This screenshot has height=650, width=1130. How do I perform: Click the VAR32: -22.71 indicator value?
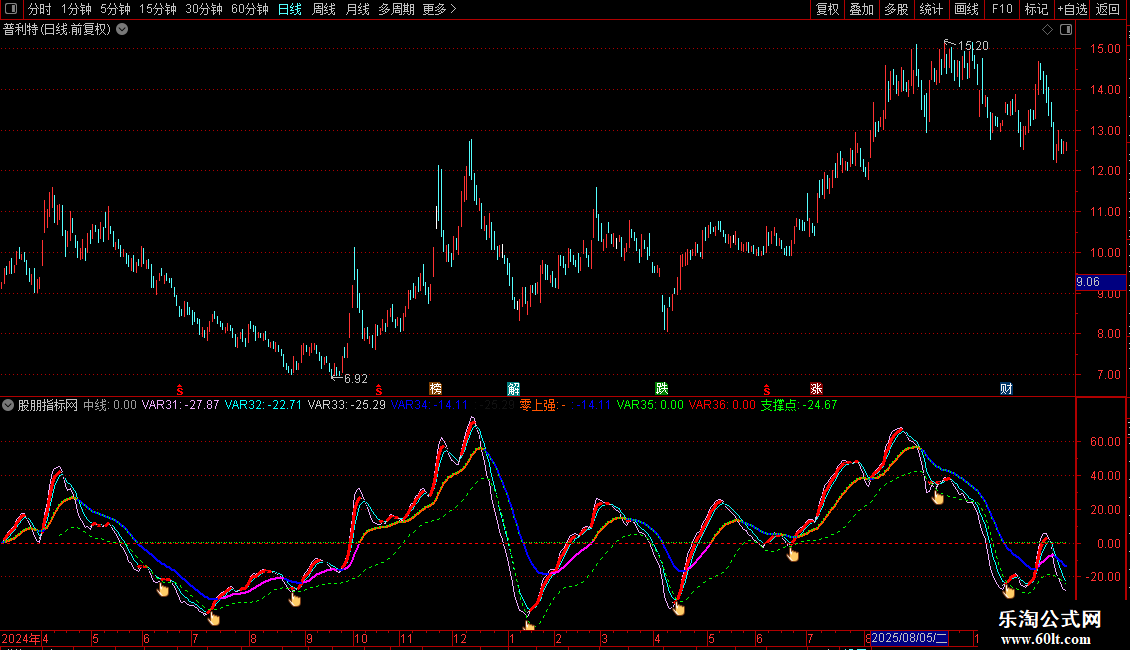tap(263, 405)
